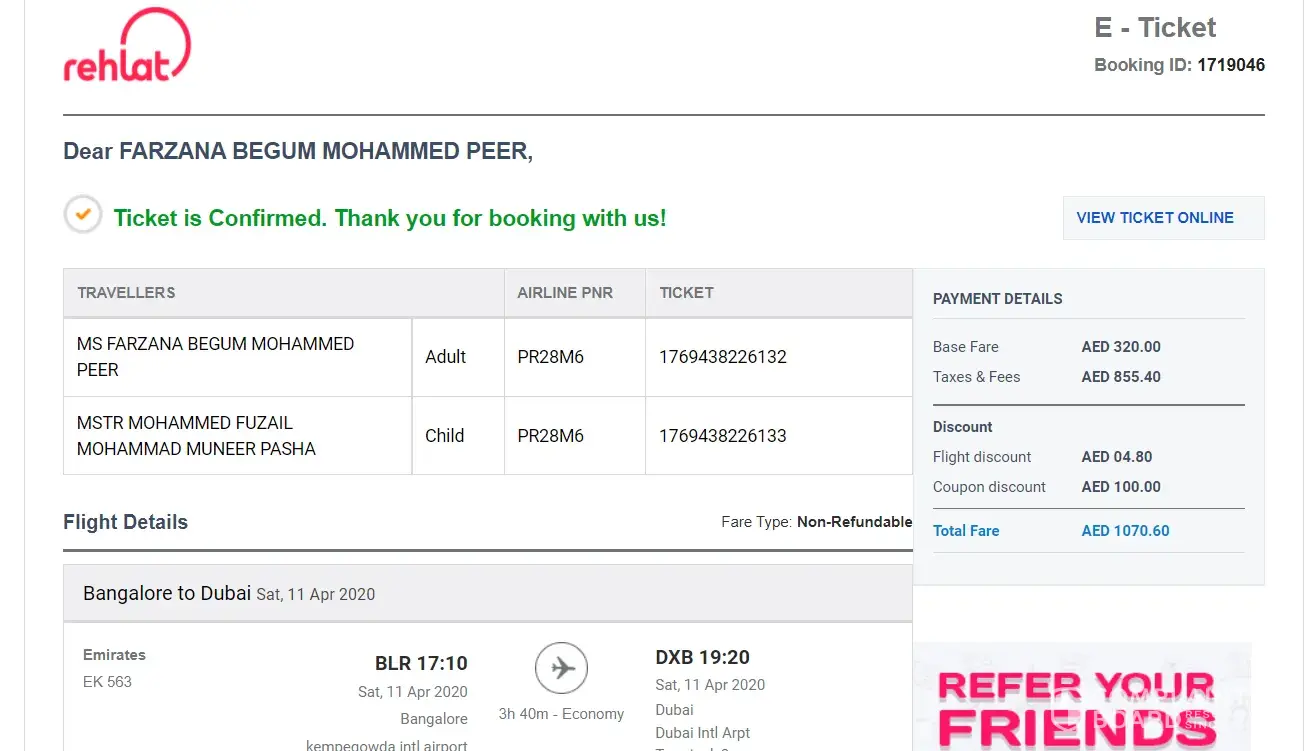Click the Travellers column header
The width and height of the screenshot is (1312, 751).
pyautogui.click(x=126, y=293)
